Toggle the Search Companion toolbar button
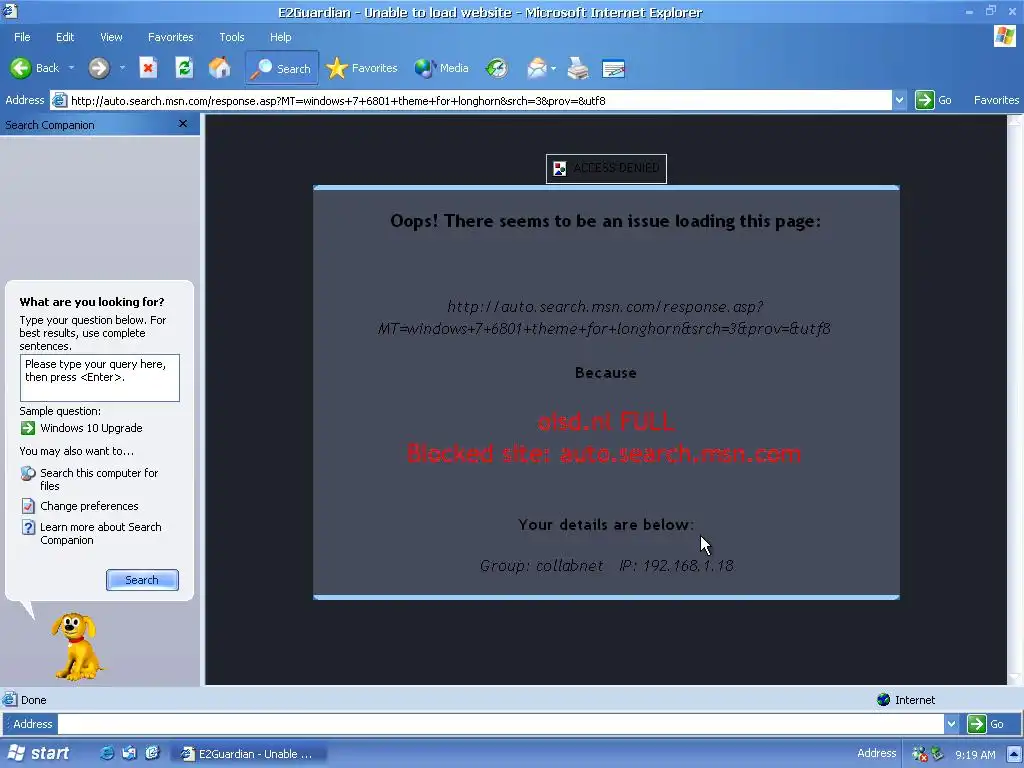The image size is (1024, 768). pyautogui.click(x=282, y=68)
